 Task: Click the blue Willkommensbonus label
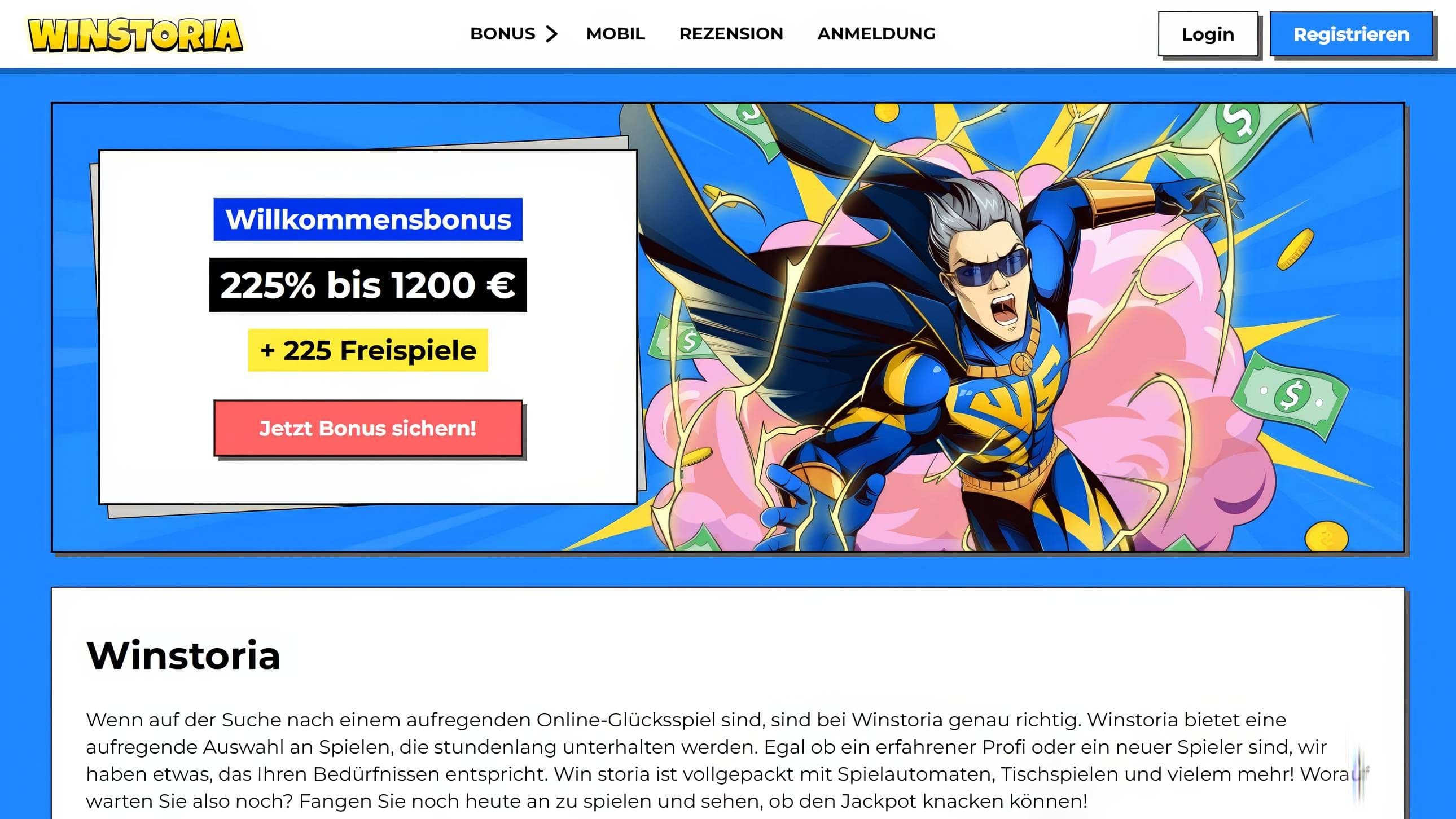pos(368,219)
